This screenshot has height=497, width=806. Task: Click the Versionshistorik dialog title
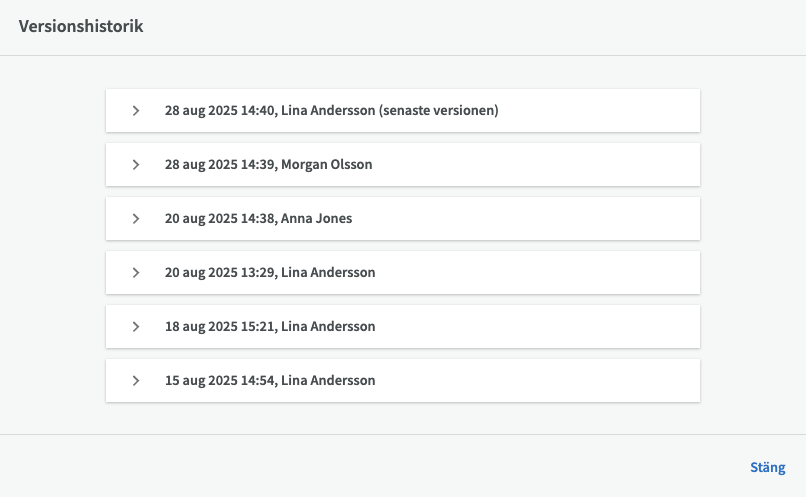pyautogui.click(x=81, y=27)
